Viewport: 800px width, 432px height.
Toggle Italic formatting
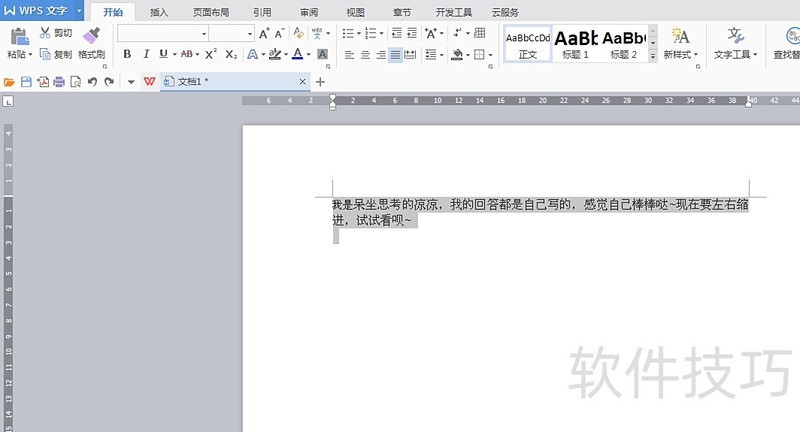pyautogui.click(x=144, y=54)
